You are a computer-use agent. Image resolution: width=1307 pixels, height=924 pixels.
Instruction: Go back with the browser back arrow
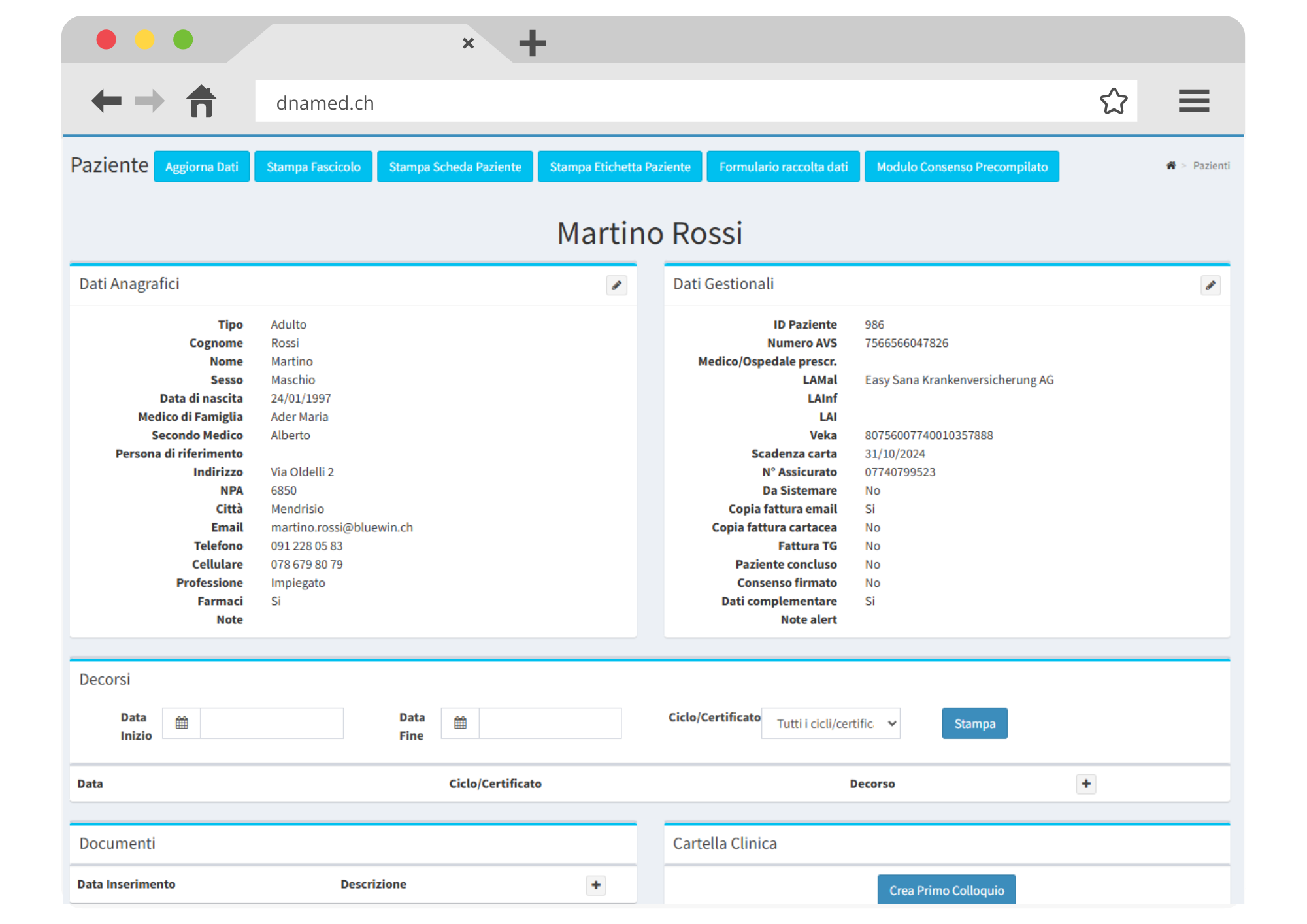pyautogui.click(x=107, y=101)
